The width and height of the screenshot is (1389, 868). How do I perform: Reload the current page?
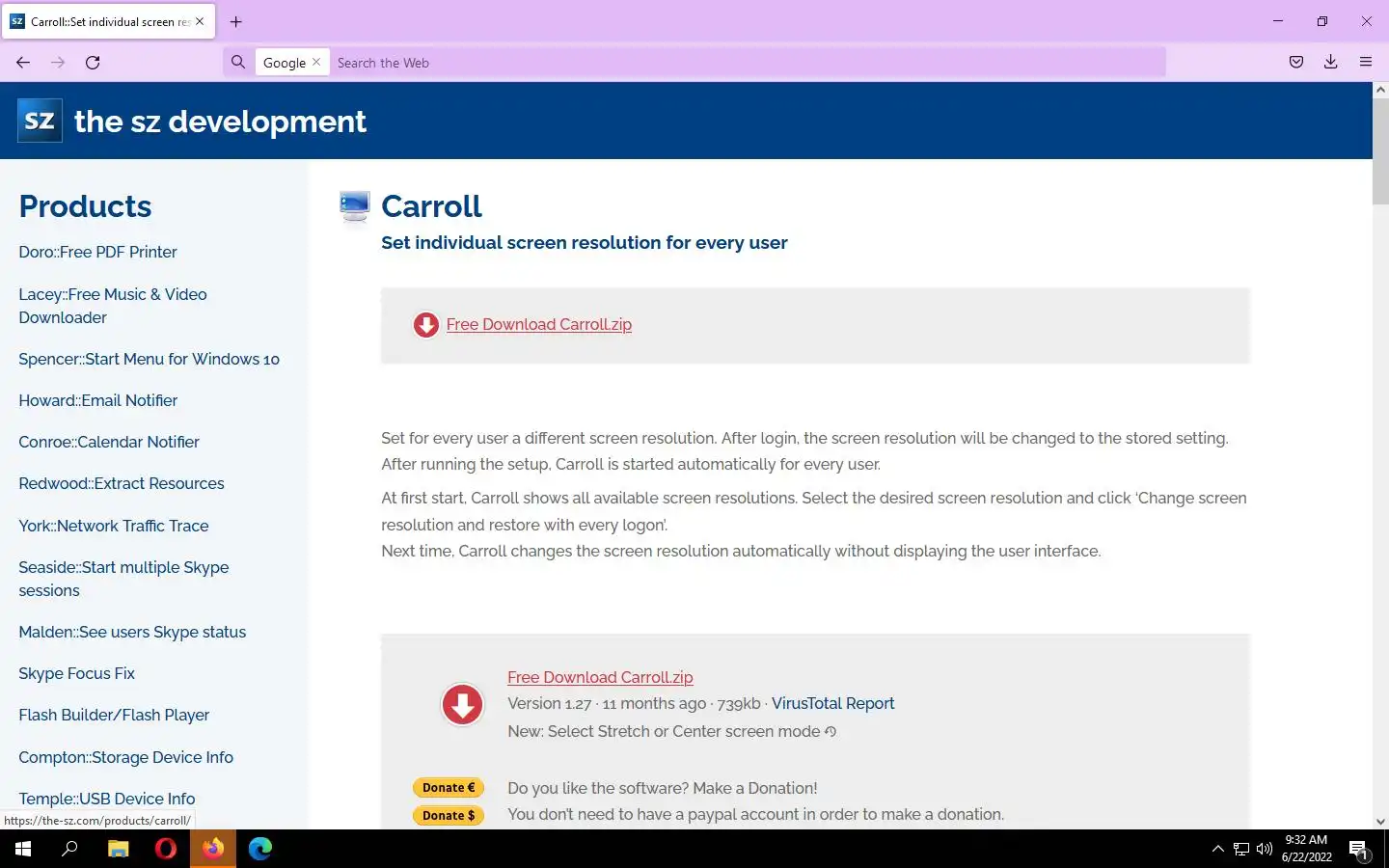tap(93, 63)
